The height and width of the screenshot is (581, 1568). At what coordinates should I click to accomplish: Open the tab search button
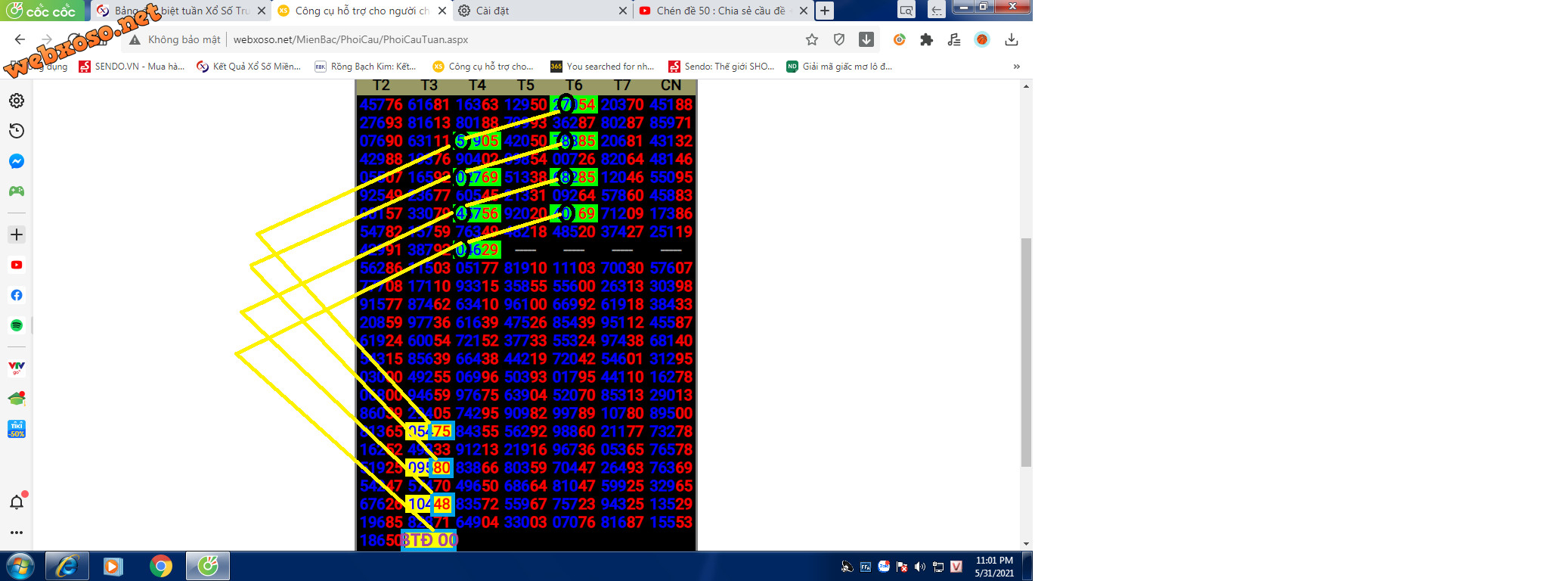[x=906, y=11]
